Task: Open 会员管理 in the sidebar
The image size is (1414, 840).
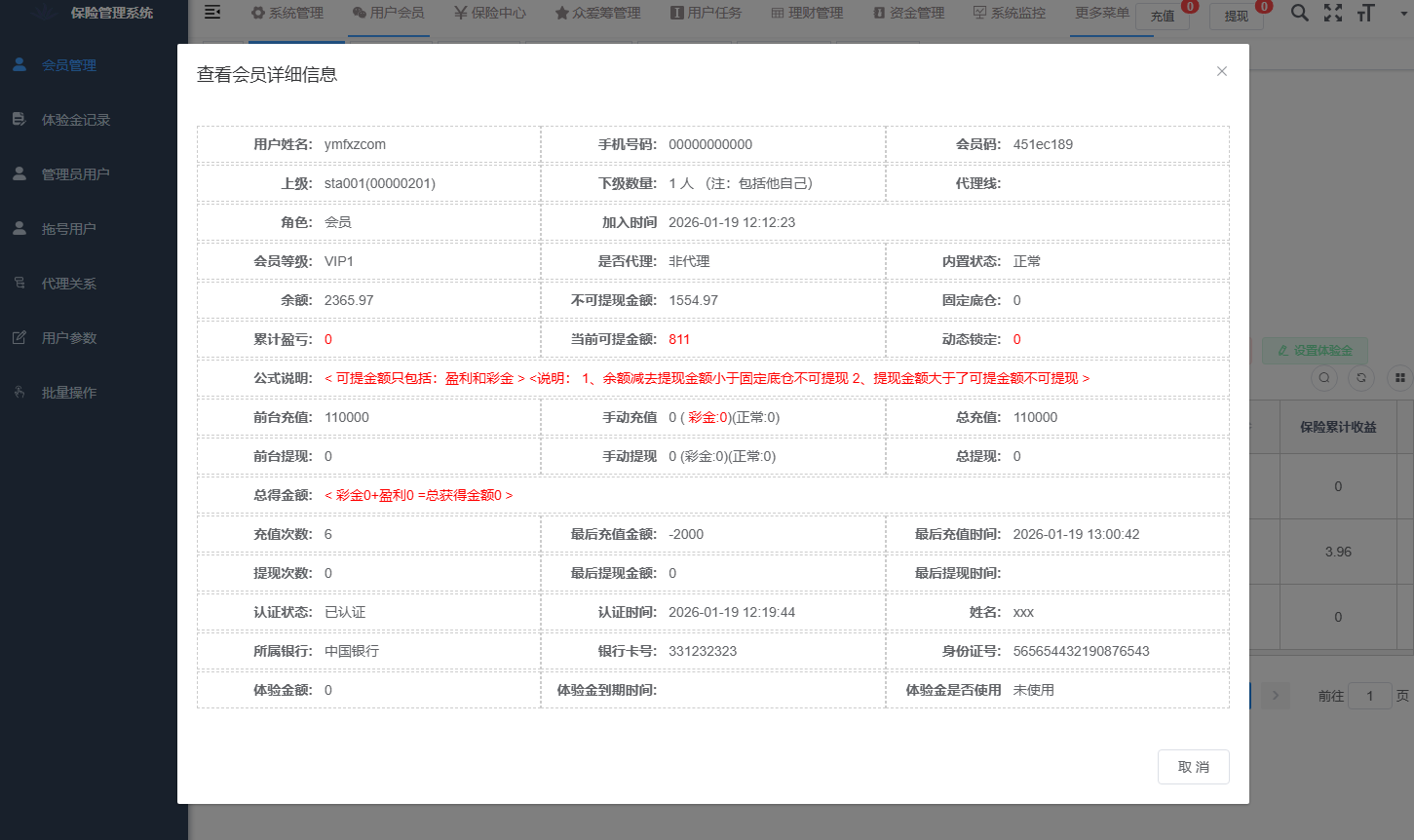Action: tap(69, 65)
